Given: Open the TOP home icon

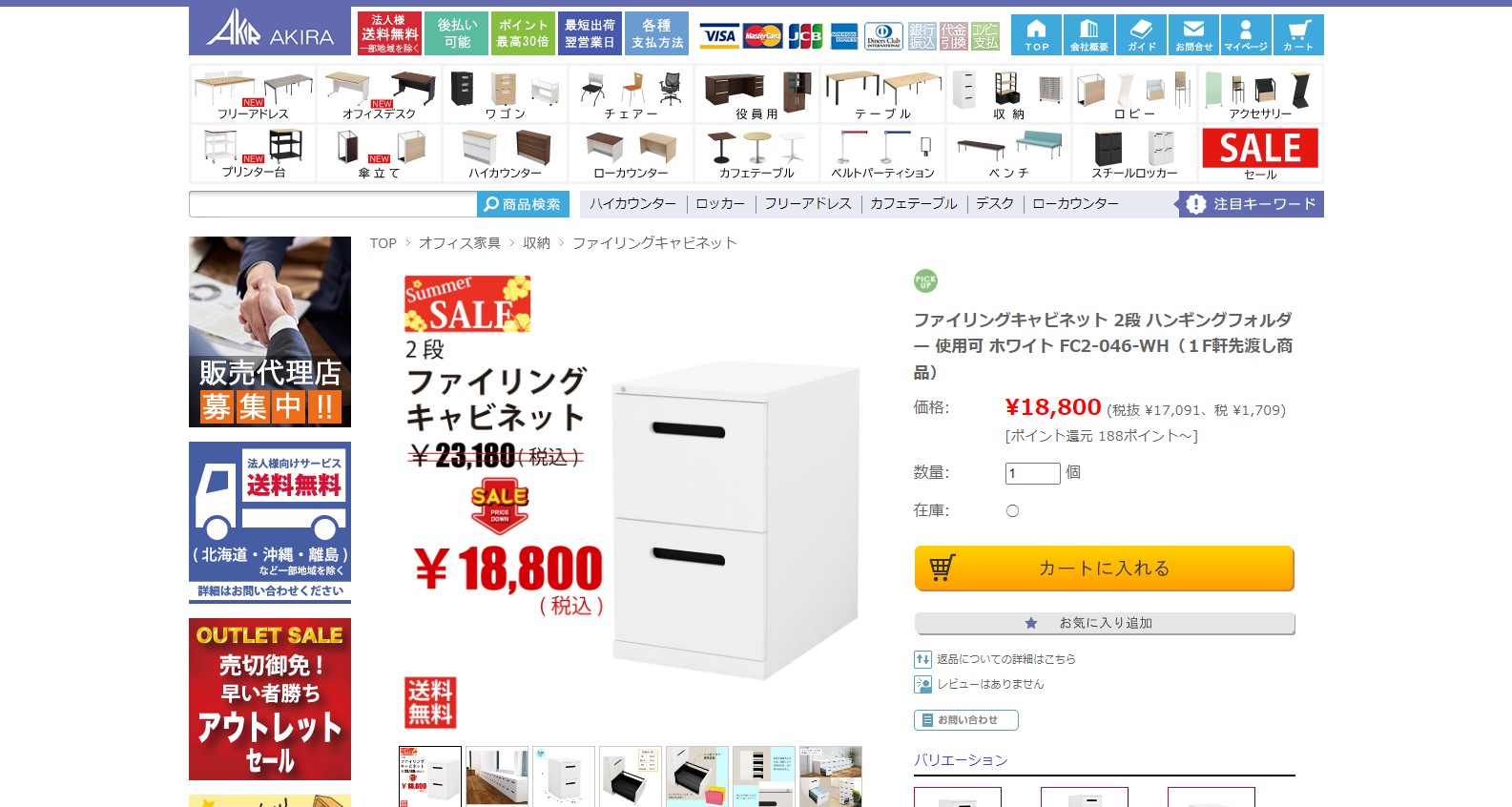Looking at the screenshot, I should [1036, 34].
